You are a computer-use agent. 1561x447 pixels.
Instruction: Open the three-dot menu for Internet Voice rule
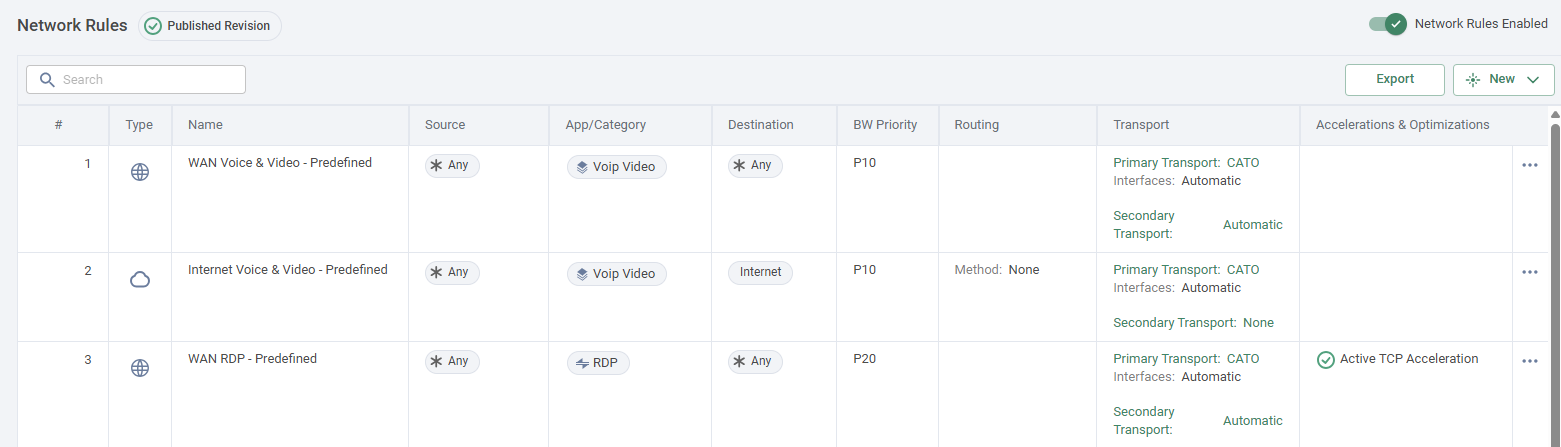1529,272
